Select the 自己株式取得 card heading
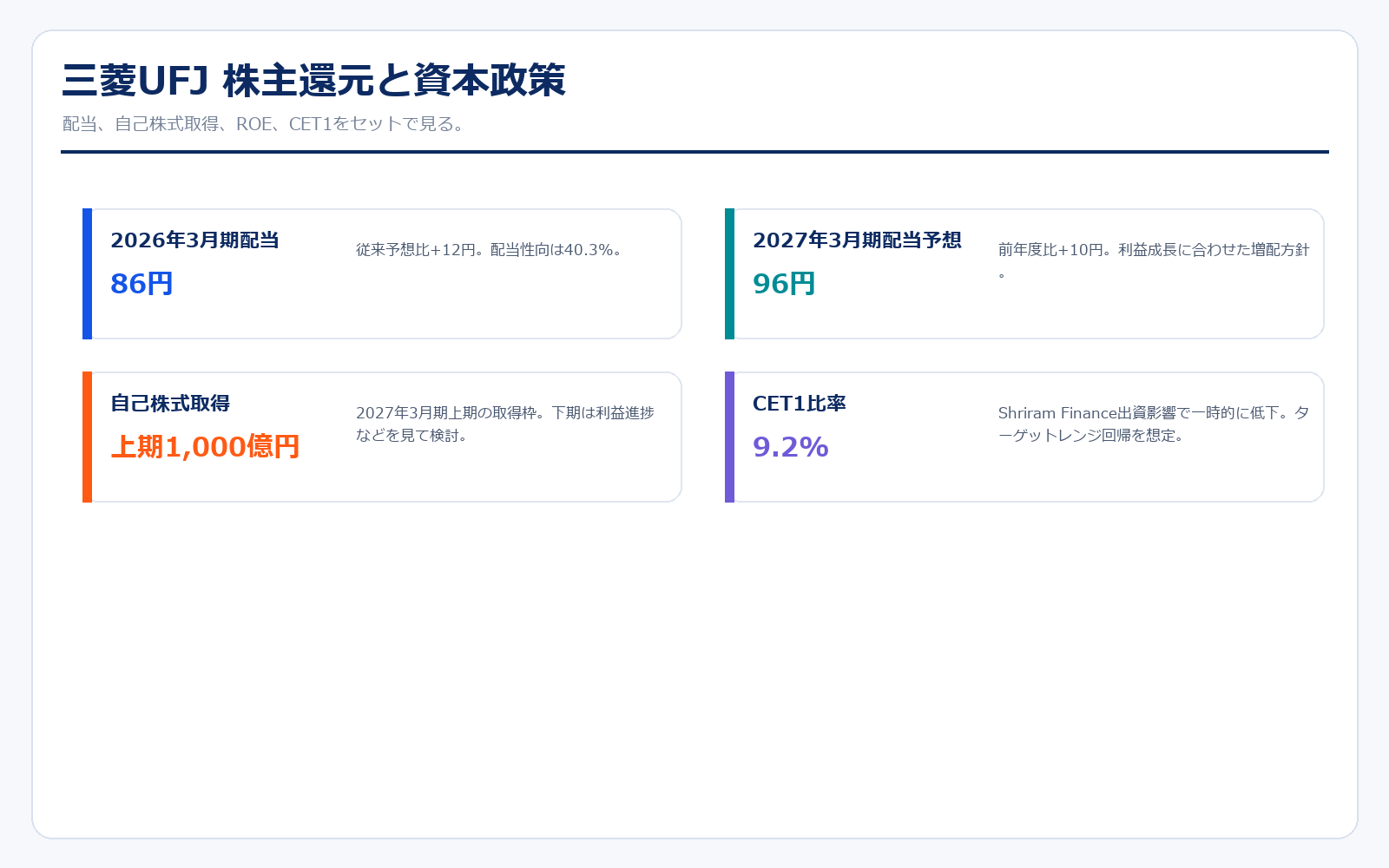This screenshot has height=868, width=1389. point(170,404)
